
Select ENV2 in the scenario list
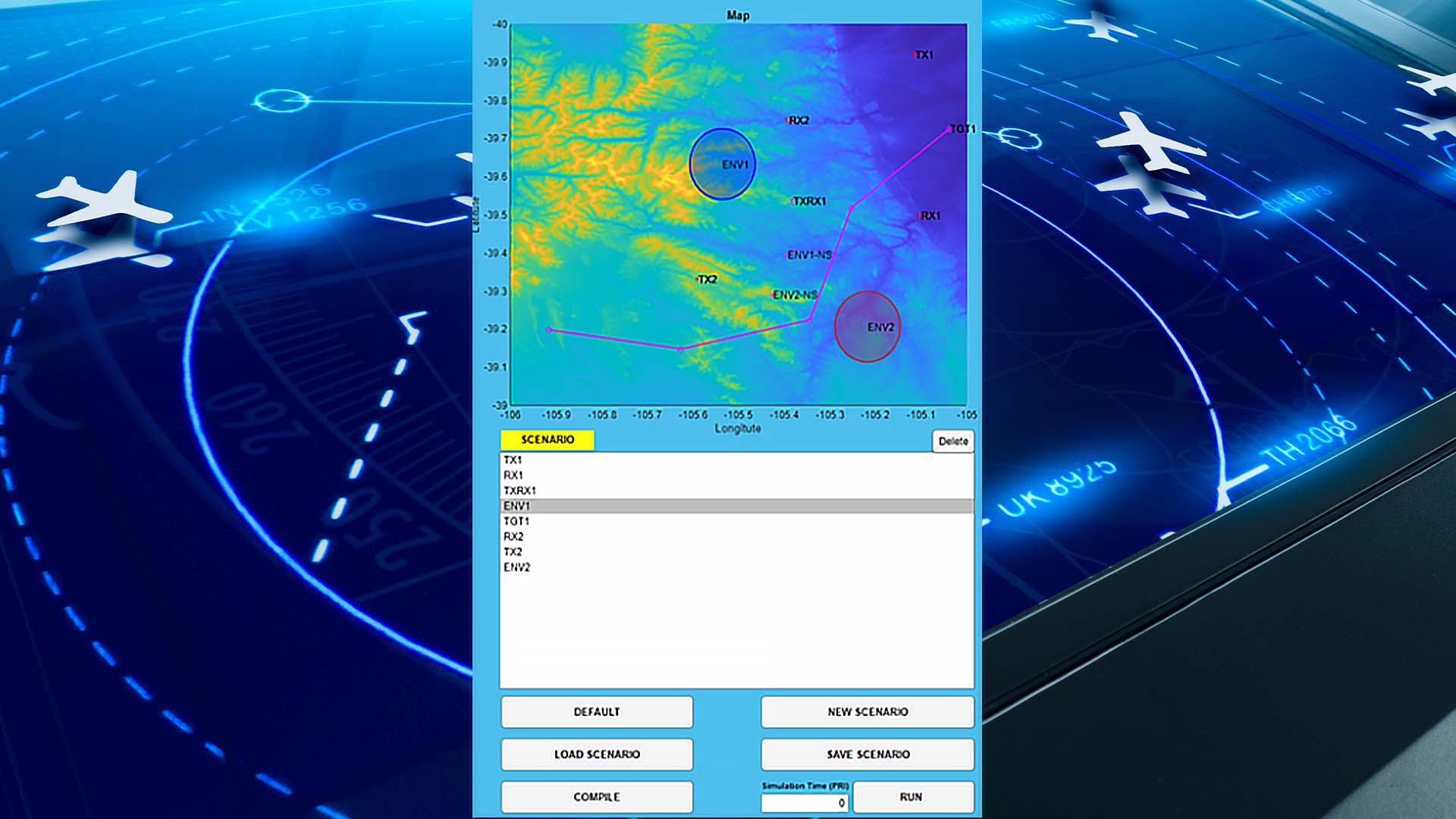pos(736,567)
